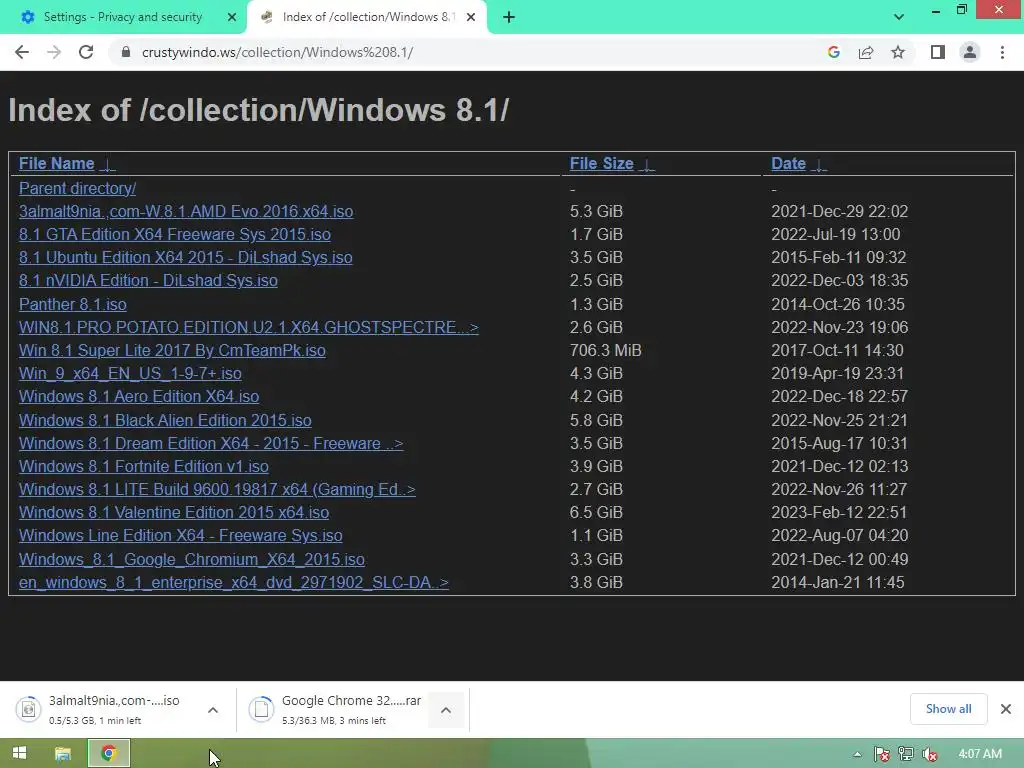Download Win_9_x64_EN_US_1-9-7+.iso
Screen dimensions: 1024x768
pyautogui.click(x=130, y=374)
